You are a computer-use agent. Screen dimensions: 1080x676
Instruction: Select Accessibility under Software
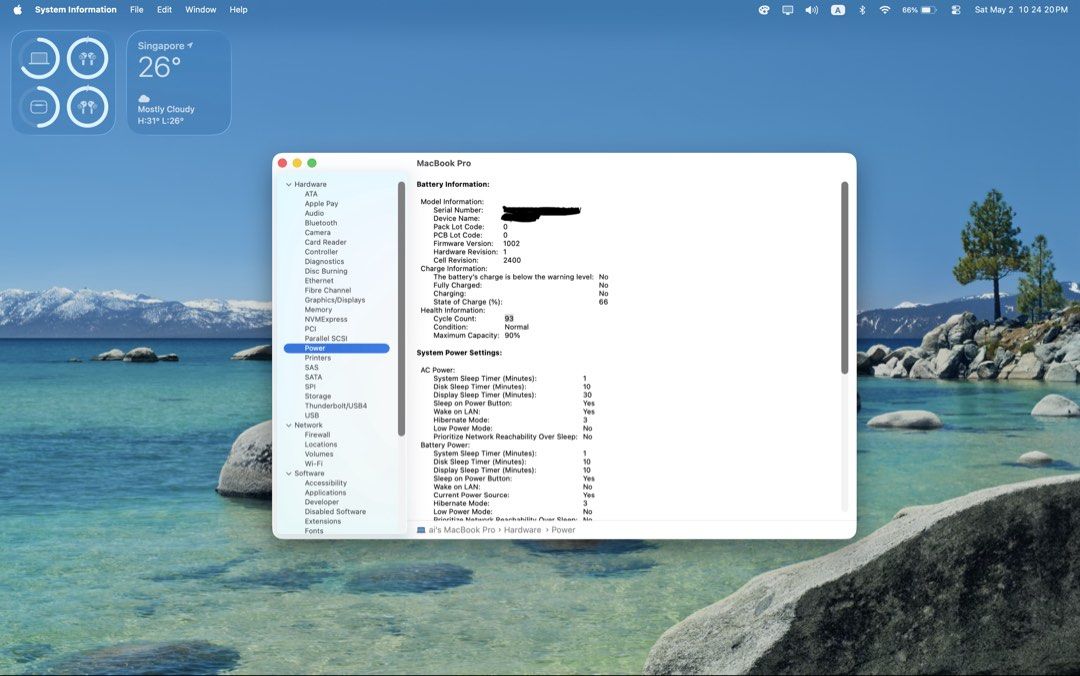click(x=326, y=484)
